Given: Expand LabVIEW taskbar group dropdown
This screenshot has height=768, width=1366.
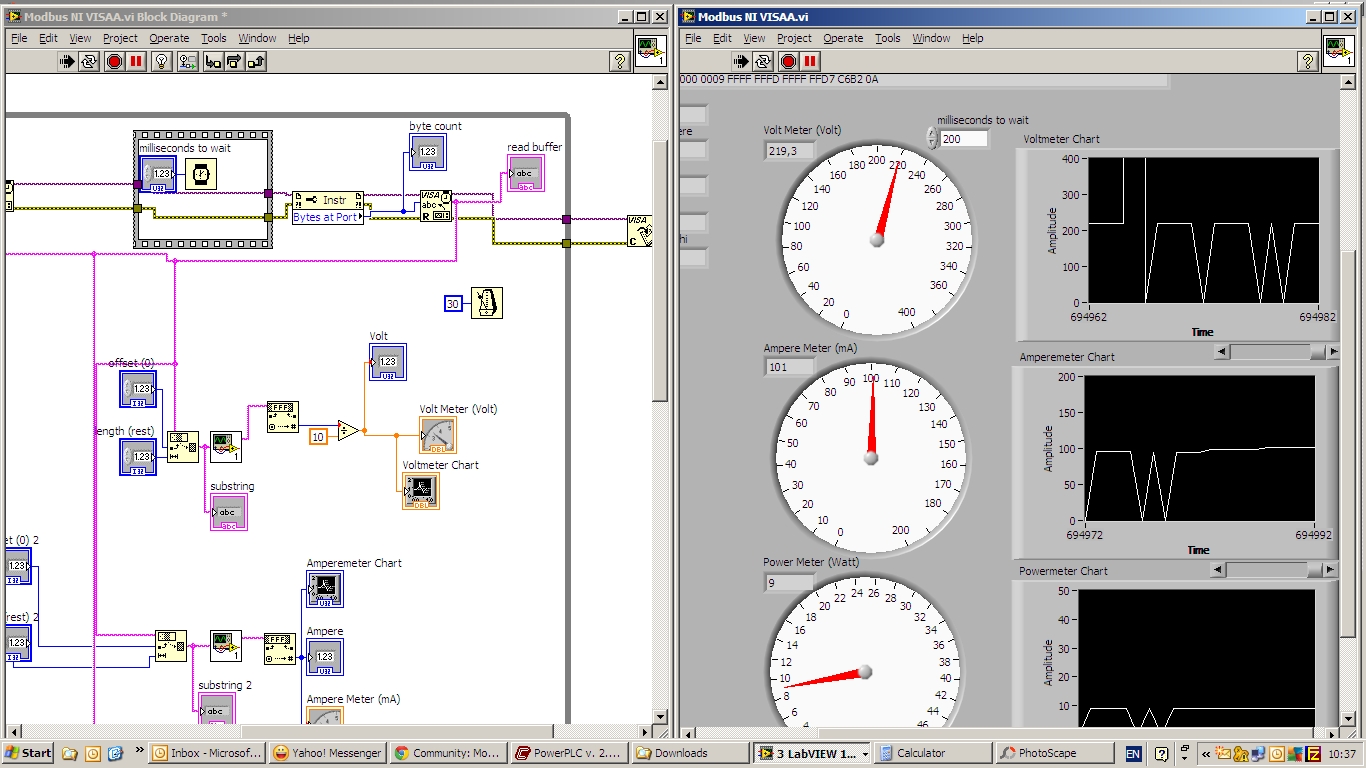Looking at the screenshot, I should point(863,753).
